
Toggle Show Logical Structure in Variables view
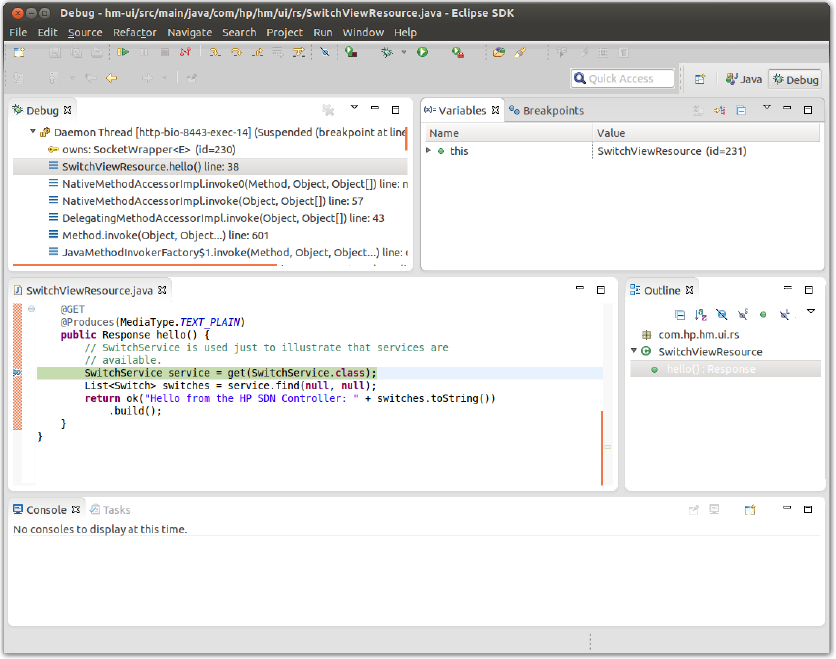pos(719,110)
